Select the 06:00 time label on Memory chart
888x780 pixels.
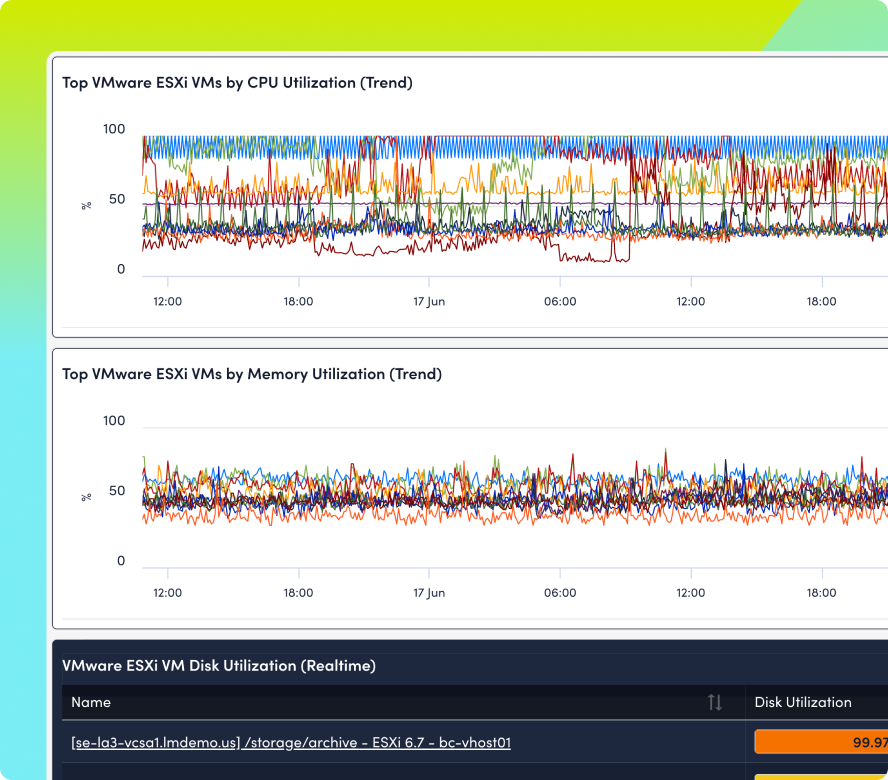pyautogui.click(x=560, y=593)
